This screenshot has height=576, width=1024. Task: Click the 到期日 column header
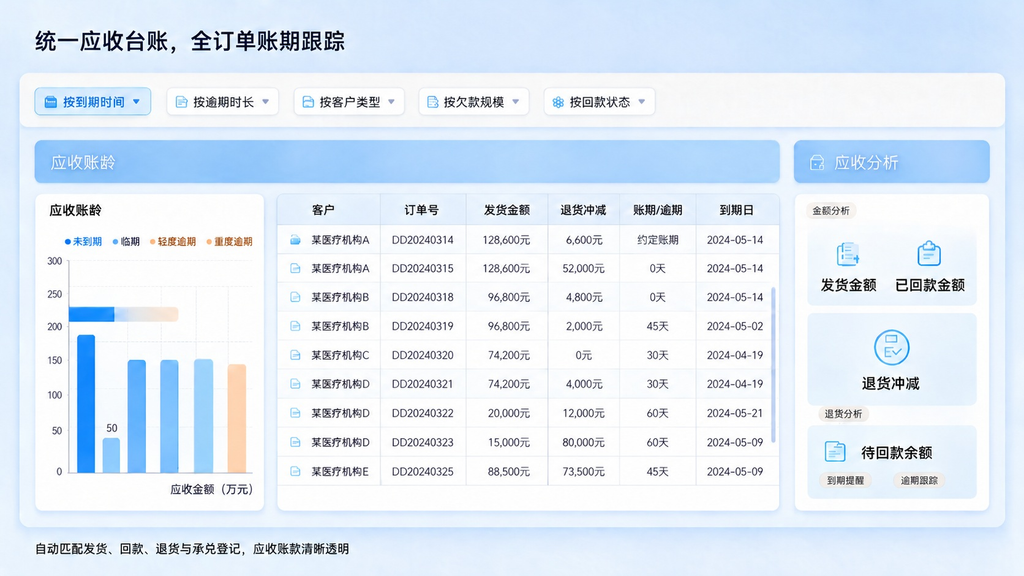[737, 210]
